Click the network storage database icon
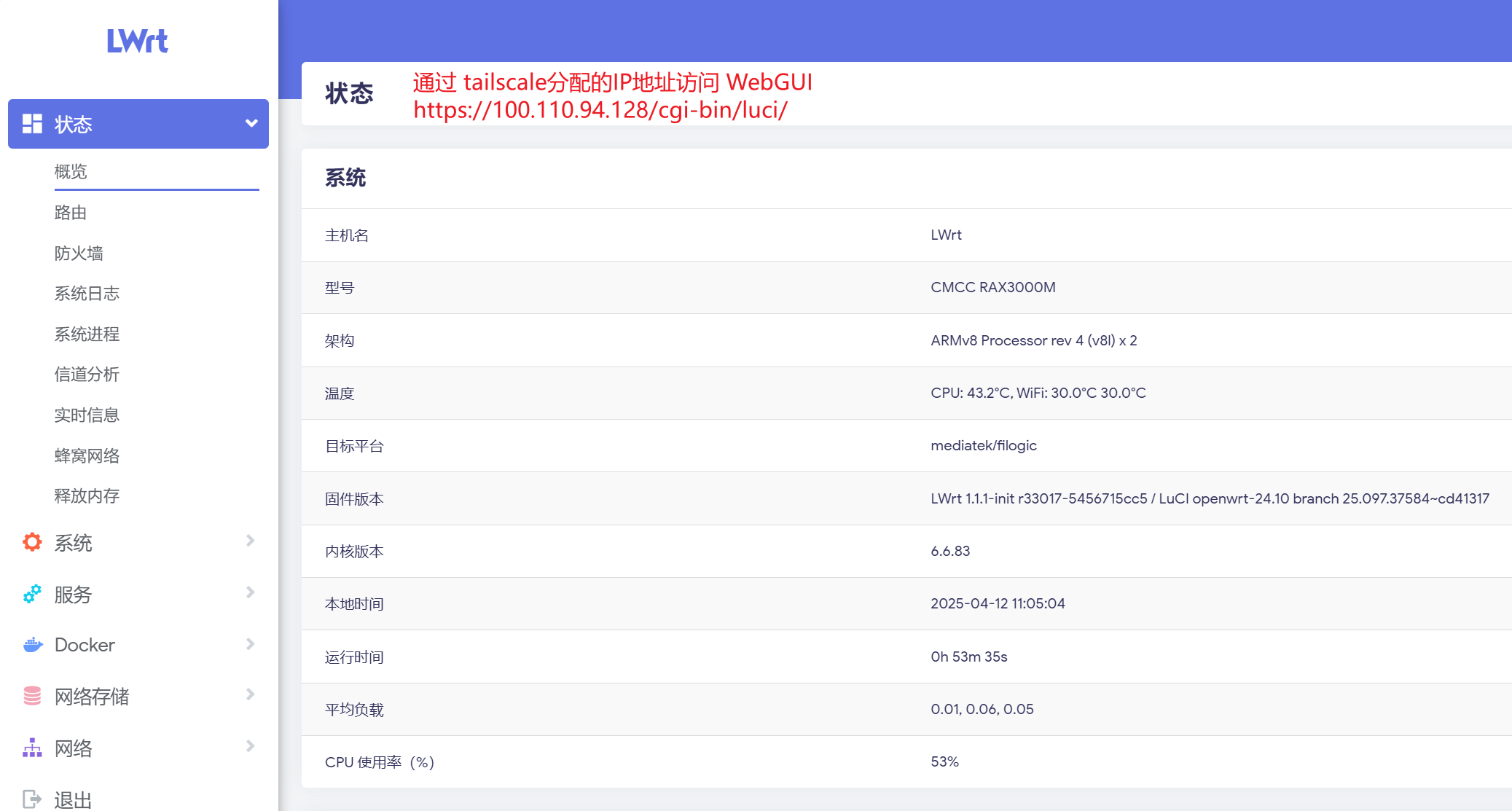Viewport: 1512px width, 811px height. click(x=32, y=696)
